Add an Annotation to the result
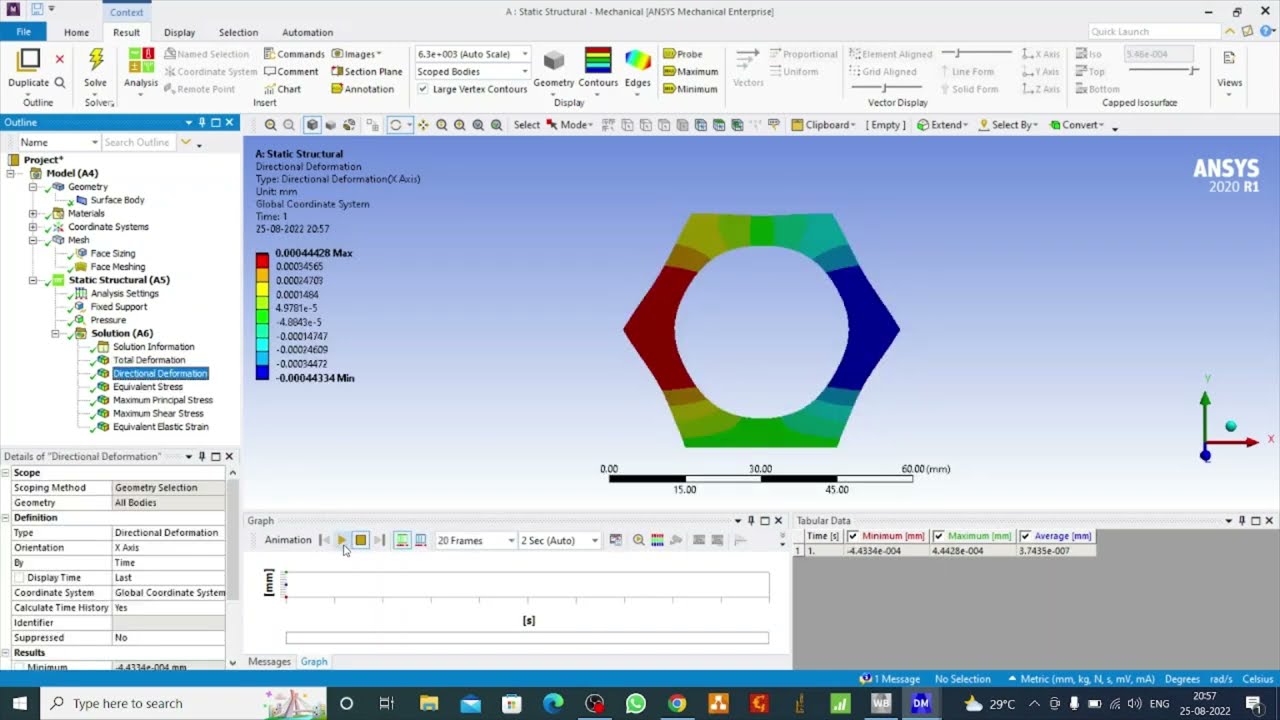 click(363, 89)
